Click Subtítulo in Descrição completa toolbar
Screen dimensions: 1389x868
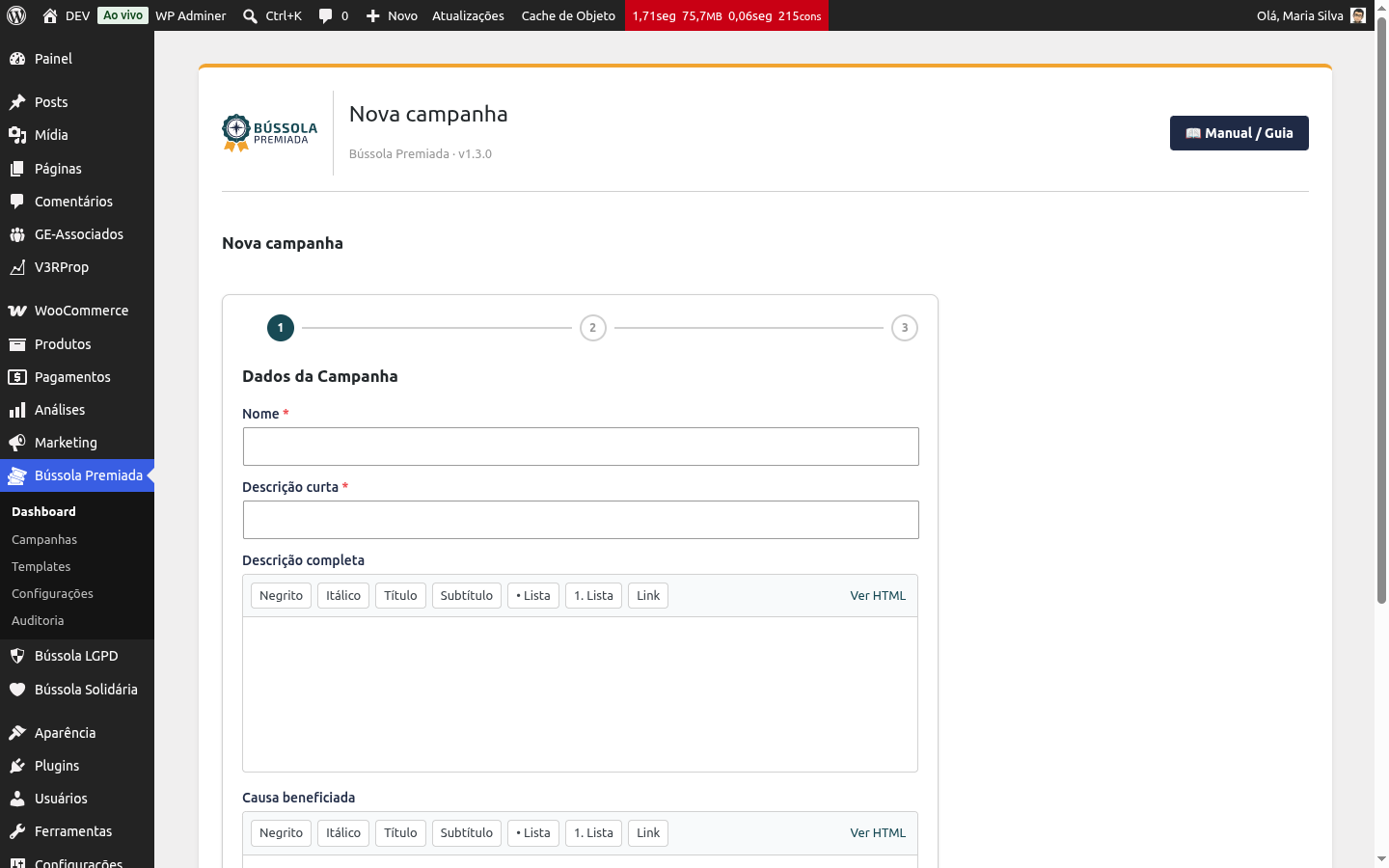pyautogui.click(x=467, y=596)
